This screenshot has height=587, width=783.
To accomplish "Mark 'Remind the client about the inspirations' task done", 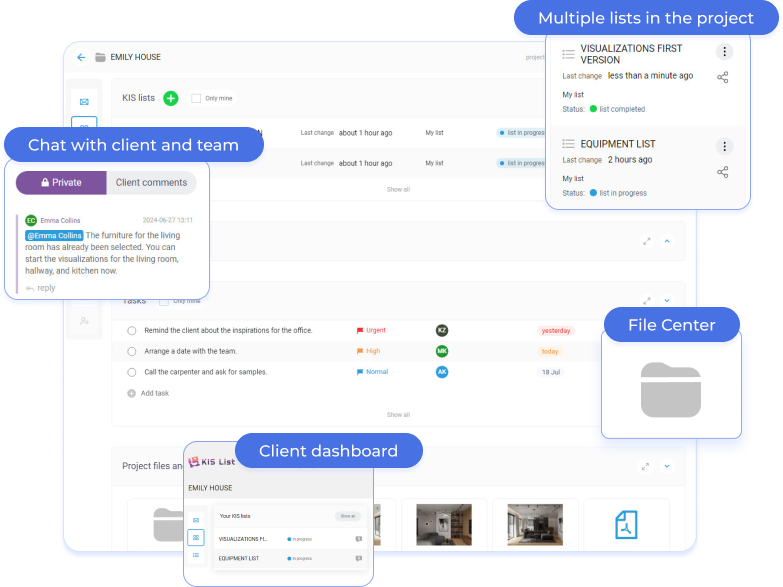I will (132, 330).
